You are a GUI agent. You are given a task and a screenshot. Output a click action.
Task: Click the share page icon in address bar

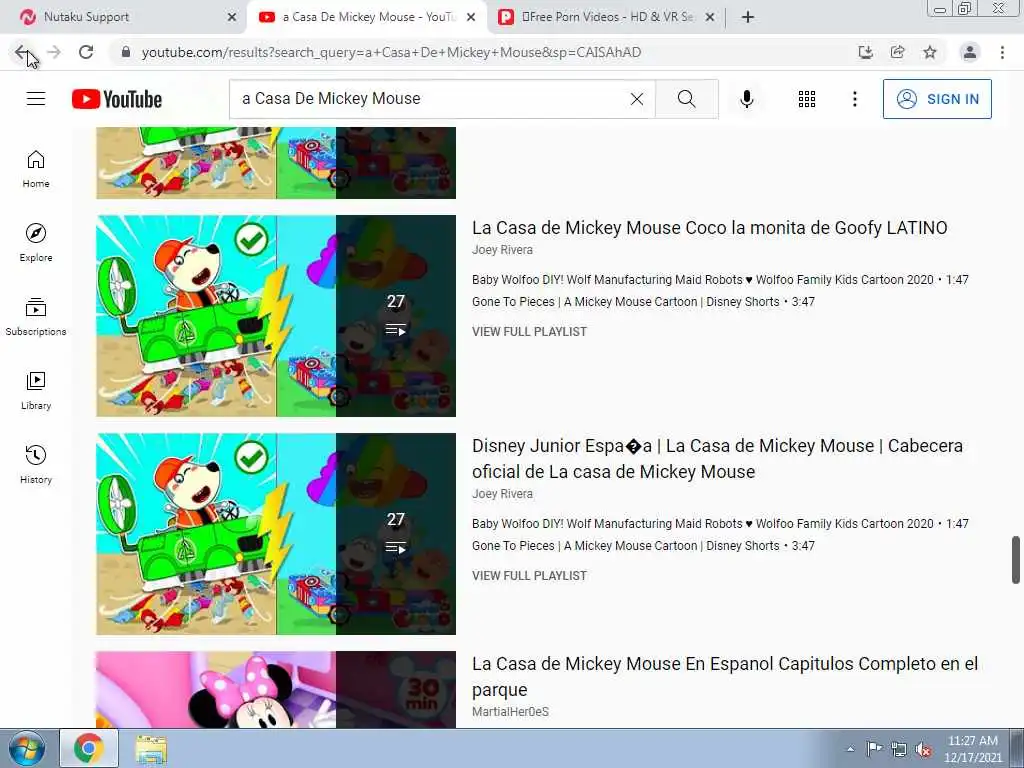pos(898,52)
